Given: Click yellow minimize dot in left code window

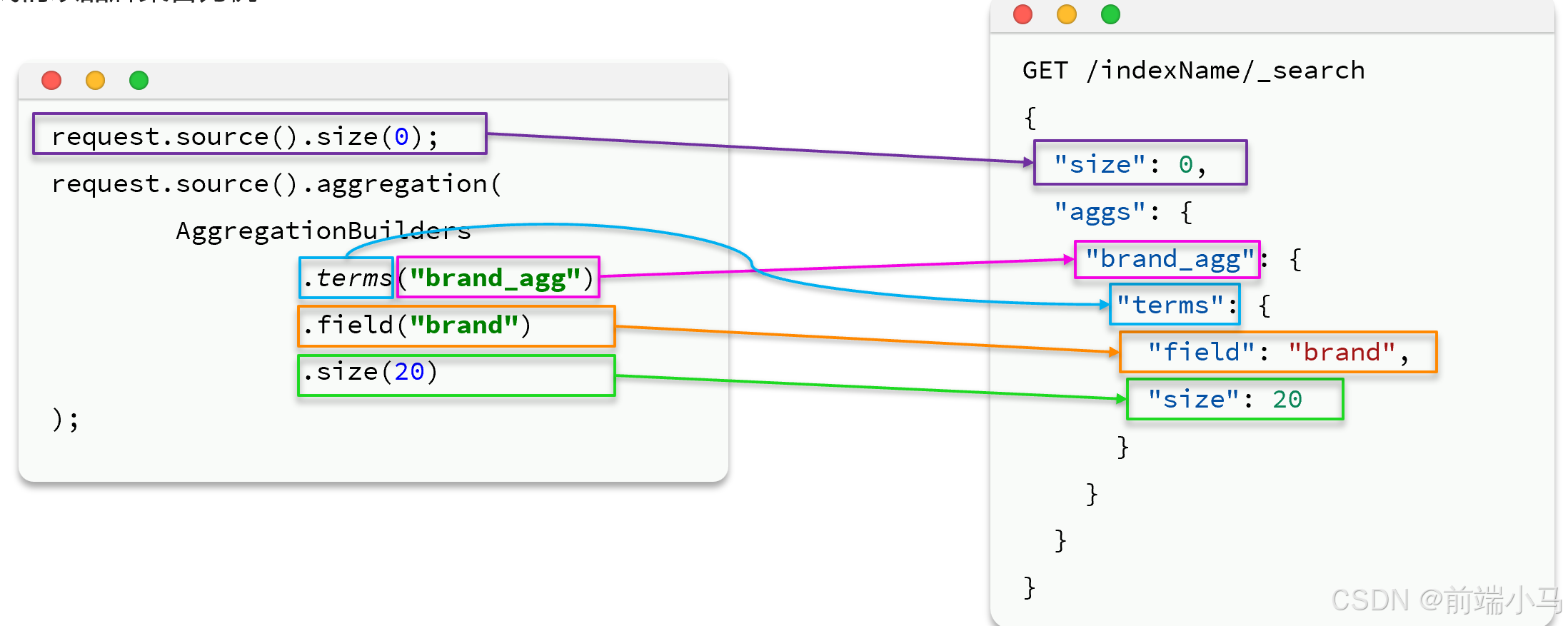Looking at the screenshot, I should coord(95,81).
